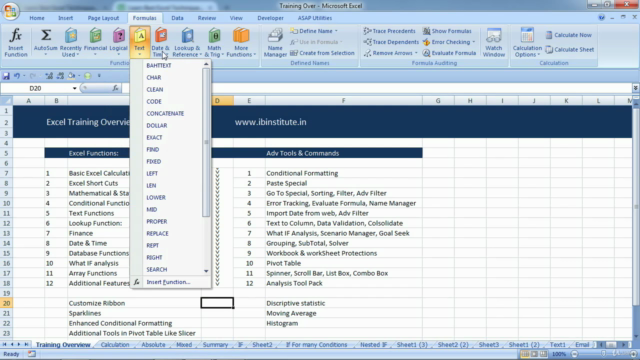640x360 pixels.
Task: Open the Watch Window
Action: [493, 42]
